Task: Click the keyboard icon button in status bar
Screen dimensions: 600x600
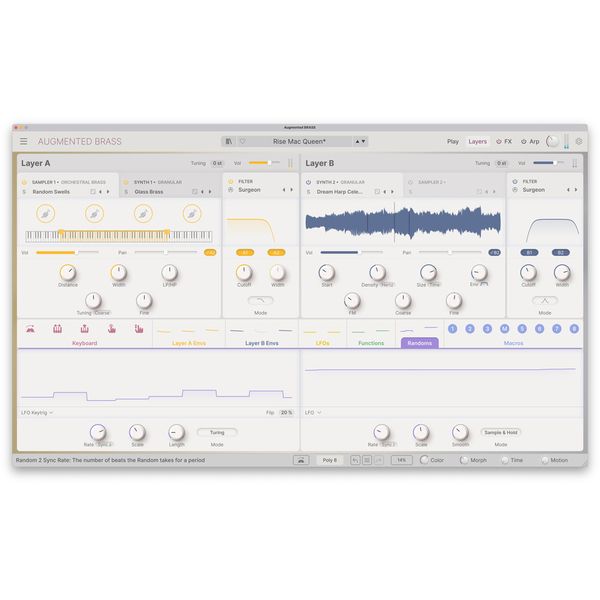Action: 301,460
